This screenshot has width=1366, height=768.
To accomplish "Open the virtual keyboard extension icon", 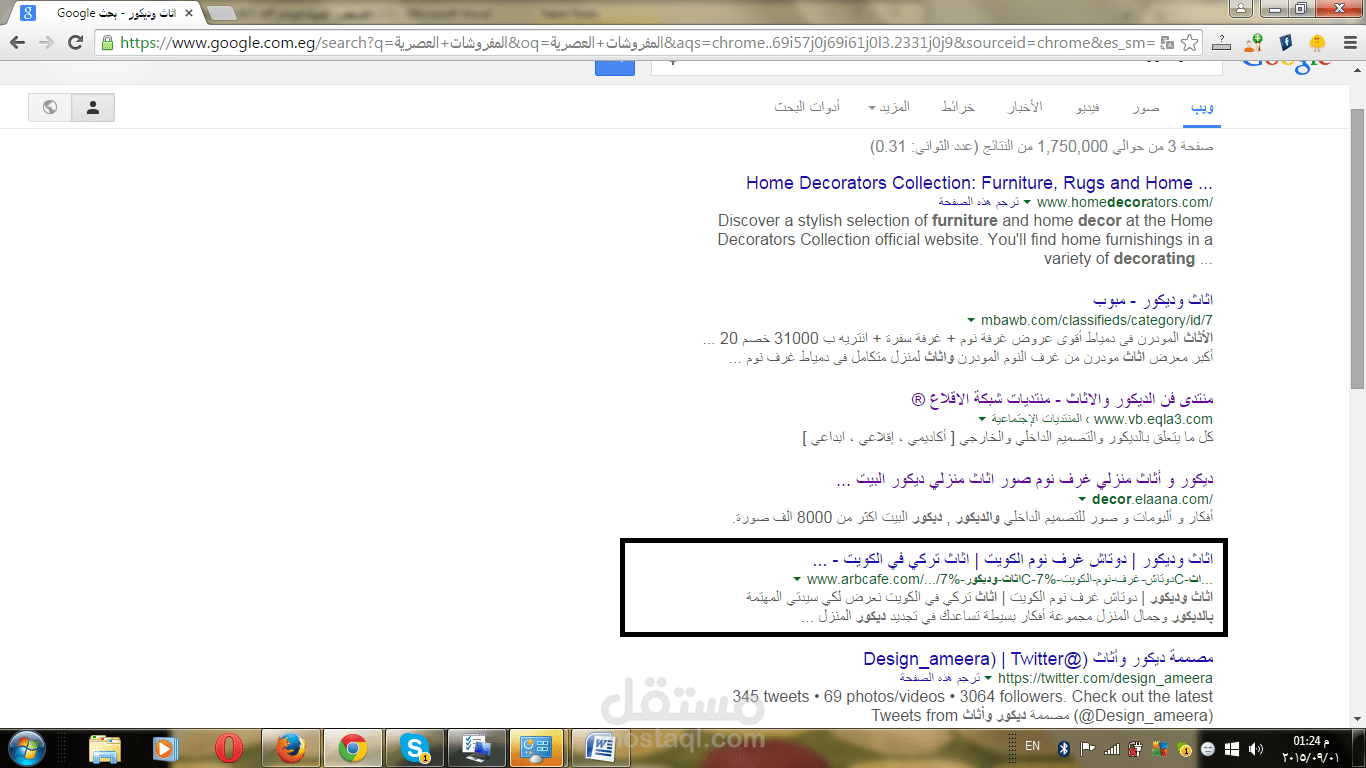I will click(x=1222, y=43).
